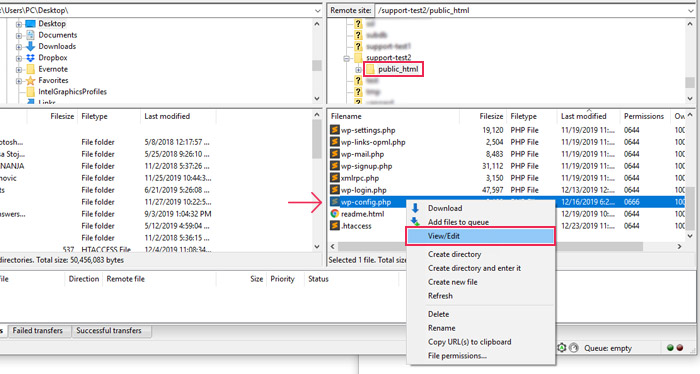The width and height of the screenshot is (700, 374).
Task: Click the .htaccess file icon
Action: coord(335,226)
